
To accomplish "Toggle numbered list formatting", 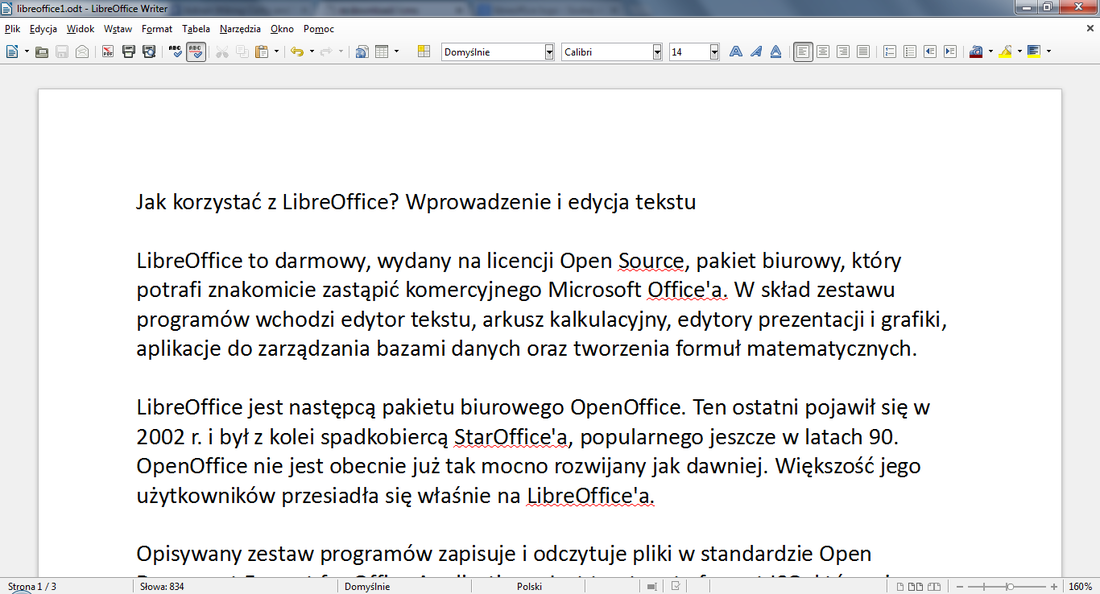I will pos(890,51).
